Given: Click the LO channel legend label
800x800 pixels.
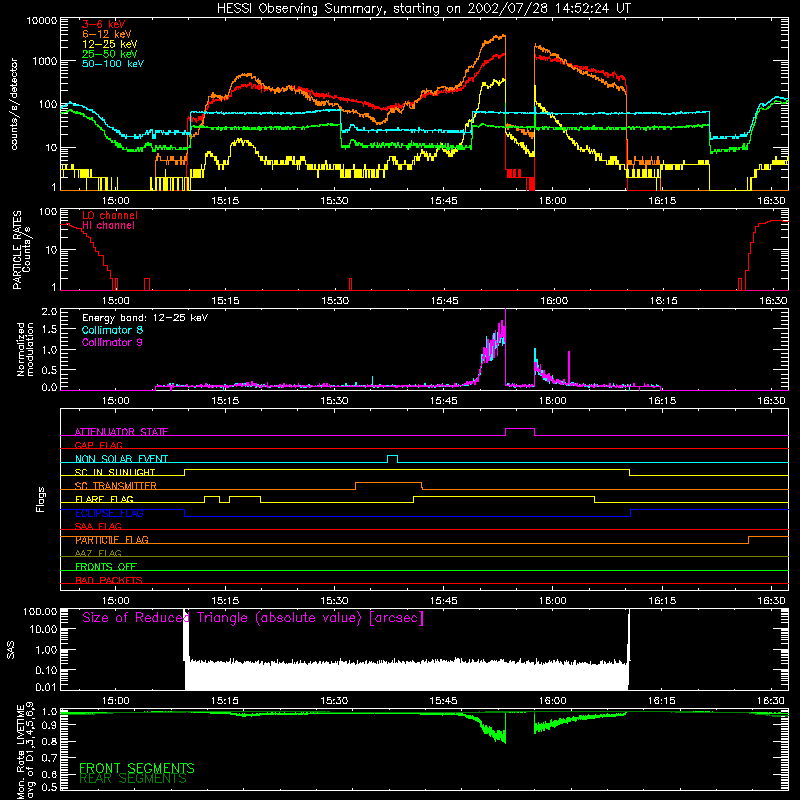Looking at the screenshot, I should (x=110, y=215).
